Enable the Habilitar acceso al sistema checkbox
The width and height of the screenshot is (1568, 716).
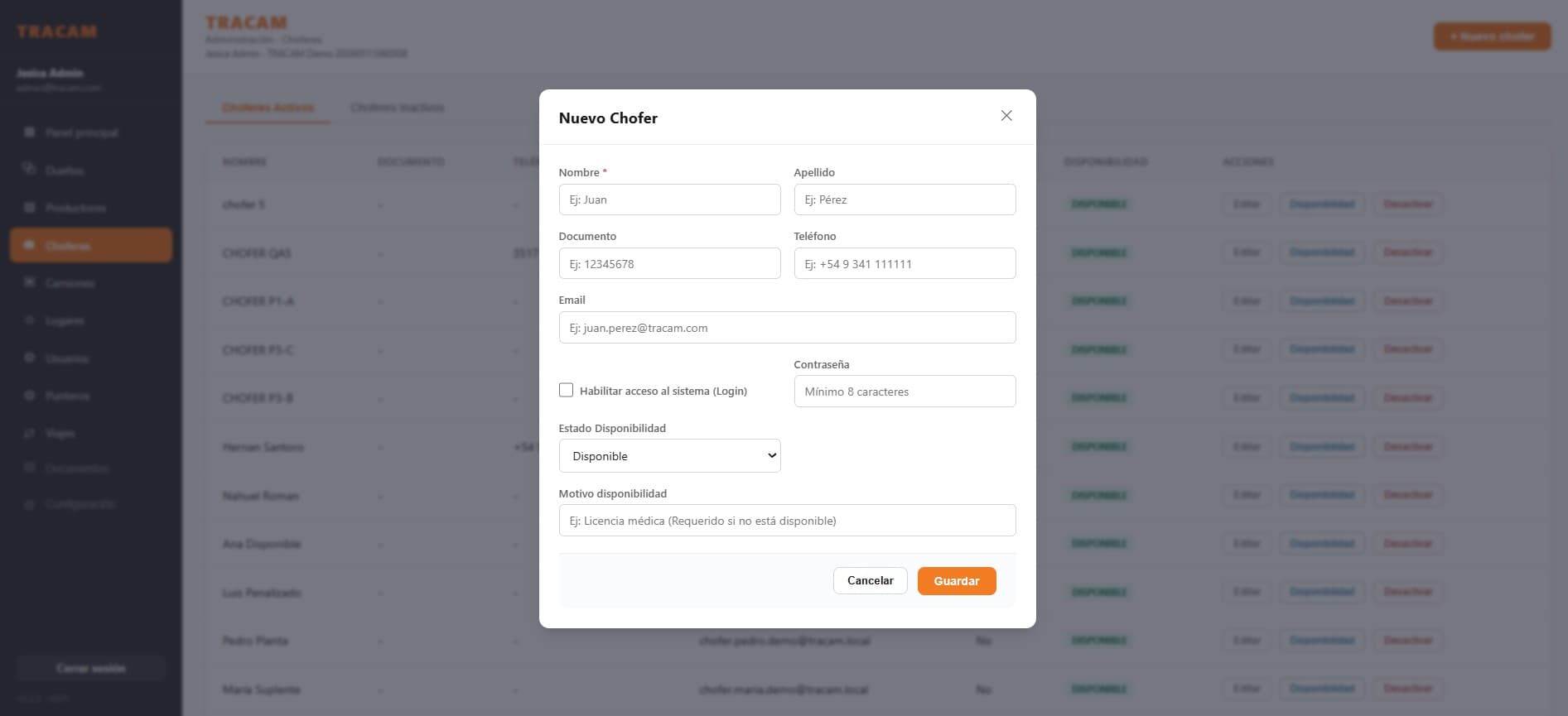point(566,390)
